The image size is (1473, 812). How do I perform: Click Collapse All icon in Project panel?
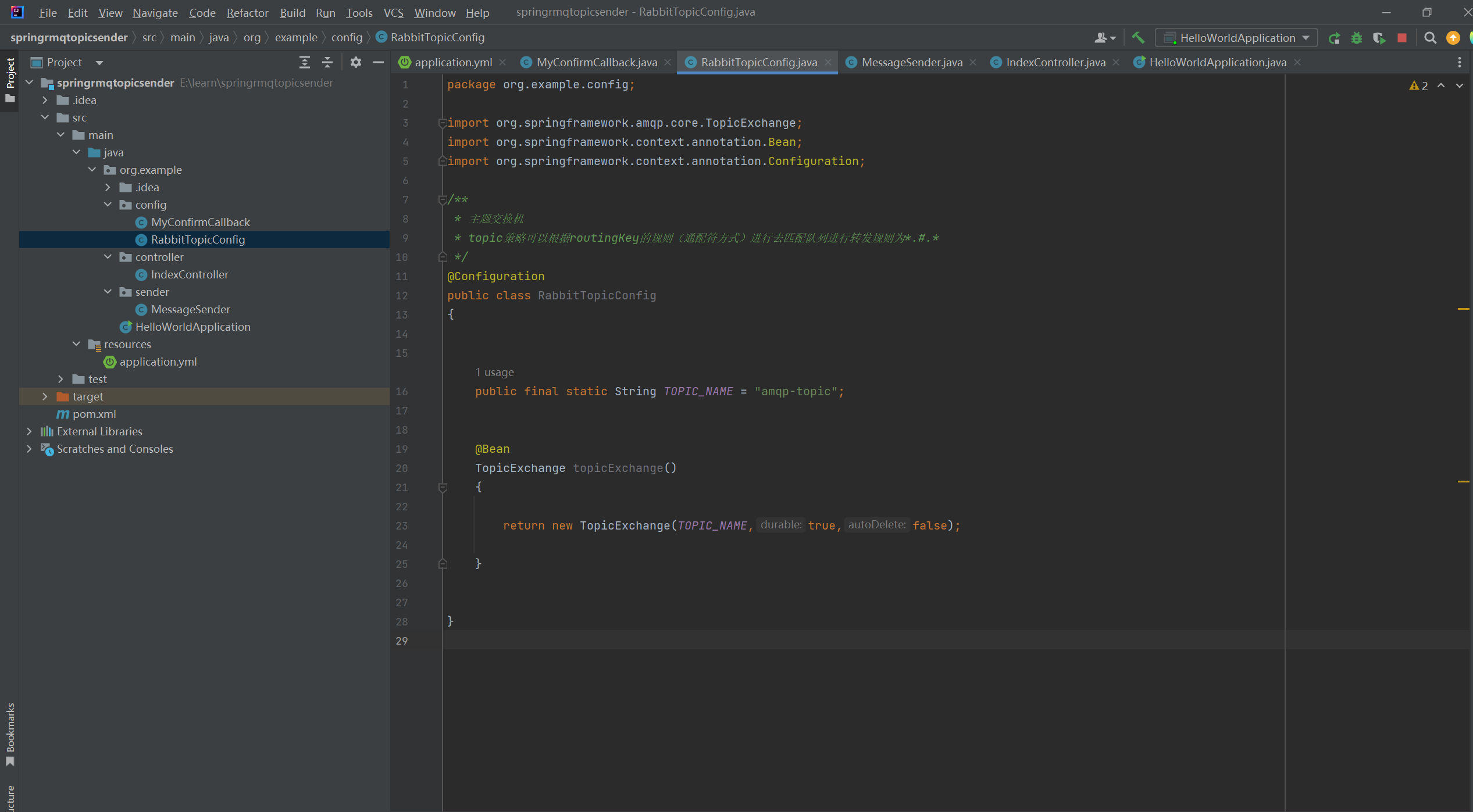point(327,62)
